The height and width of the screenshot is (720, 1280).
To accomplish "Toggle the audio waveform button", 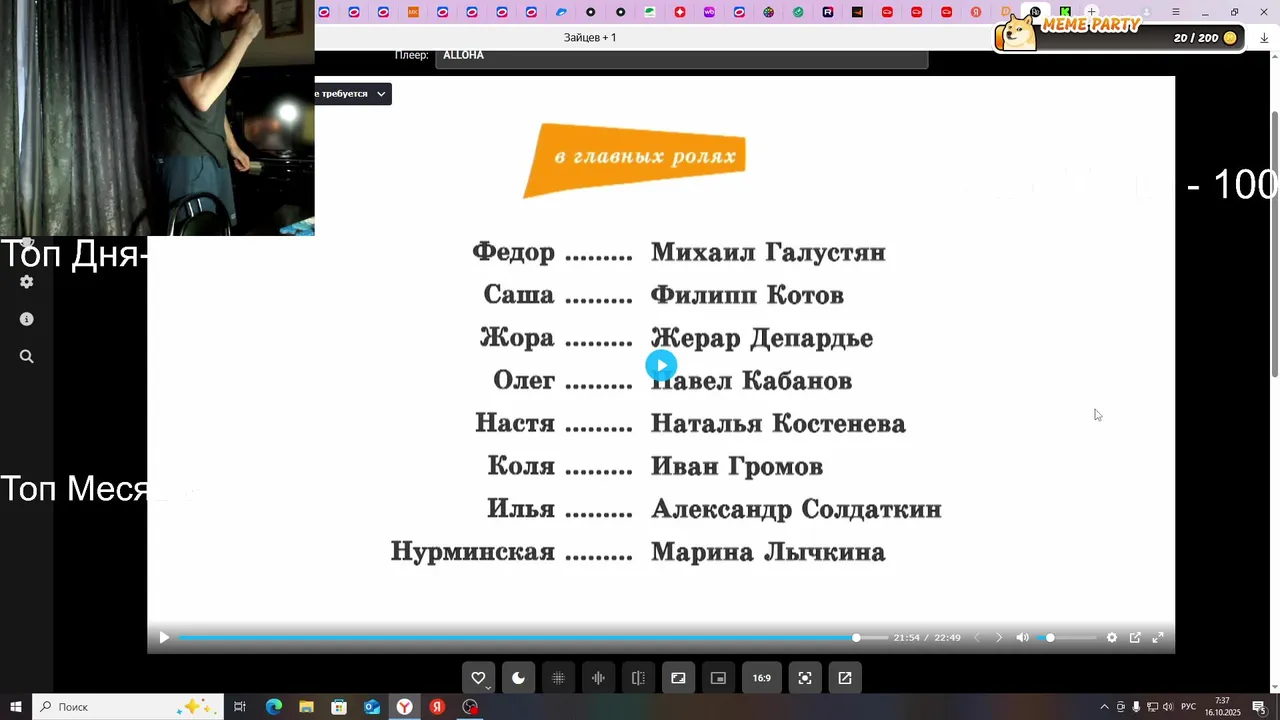I will pyautogui.click(x=598, y=678).
